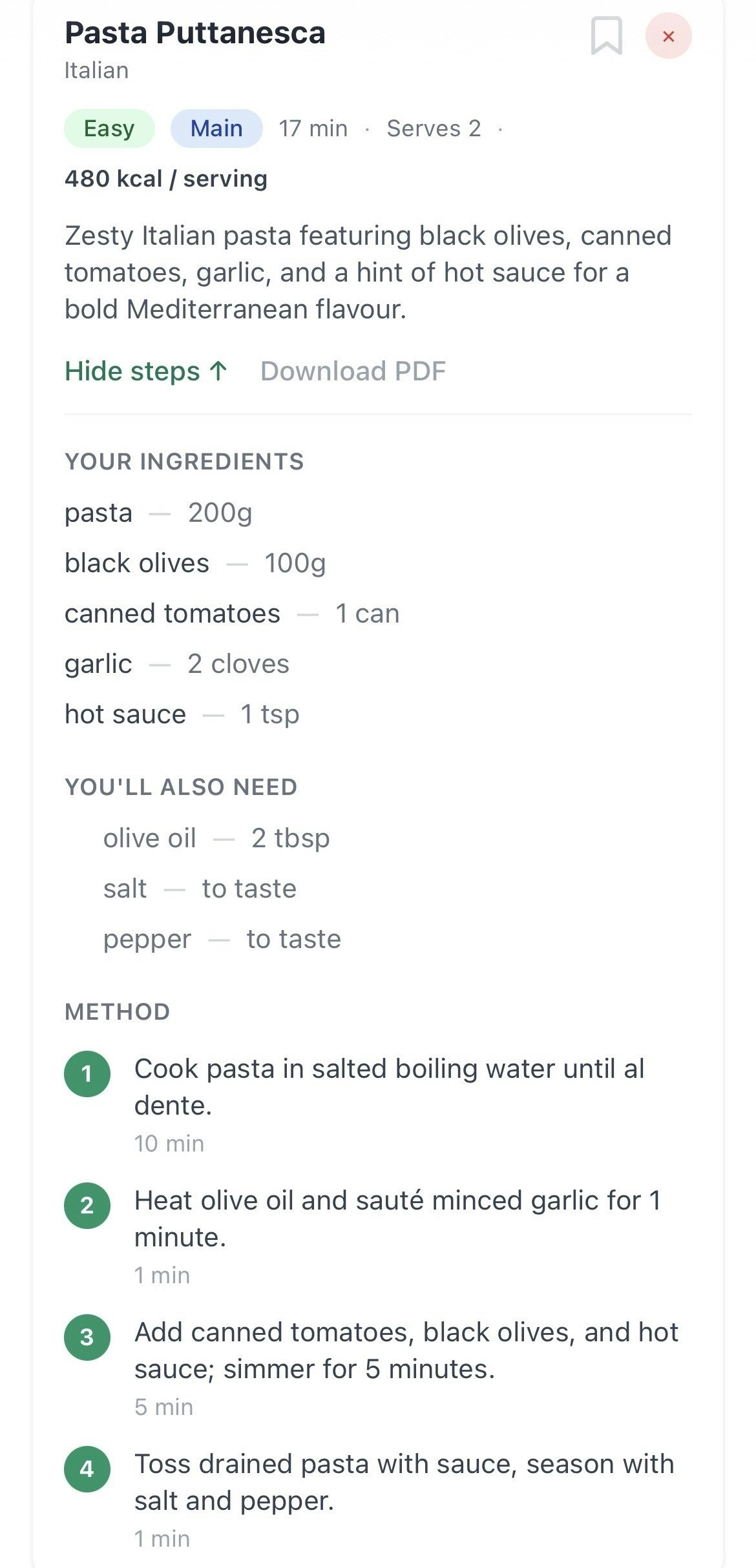The height and width of the screenshot is (1568, 756).
Task: Collapse recipe with Hide steps
Action: point(146,371)
